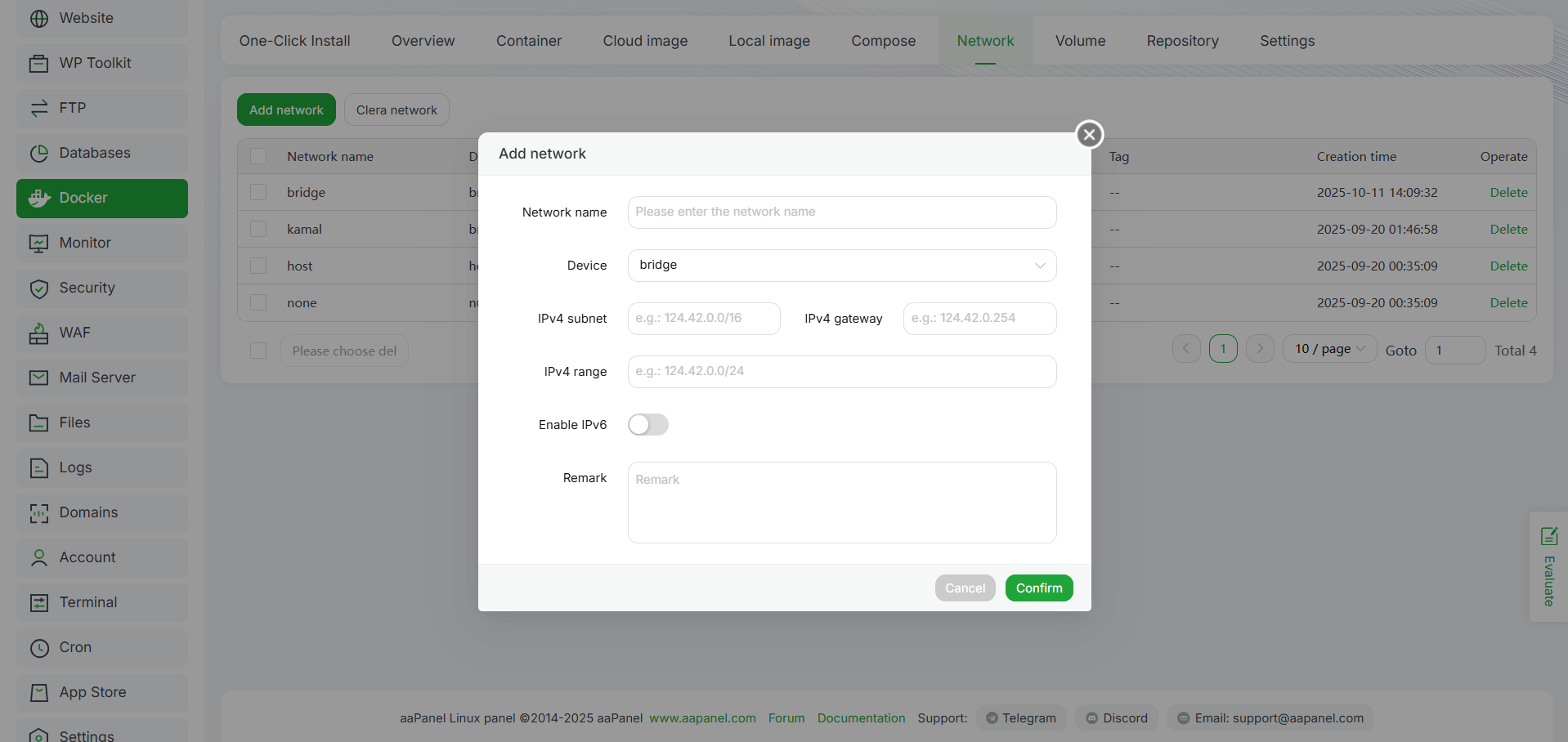Click the Logs document icon
Viewport: 1568px width, 742px height.
(x=39, y=467)
